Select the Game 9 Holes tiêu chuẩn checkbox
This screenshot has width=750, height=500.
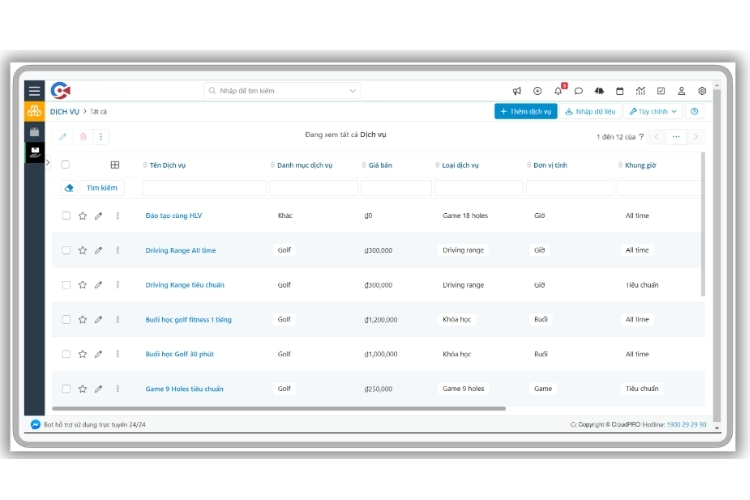pyautogui.click(x=66, y=389)
